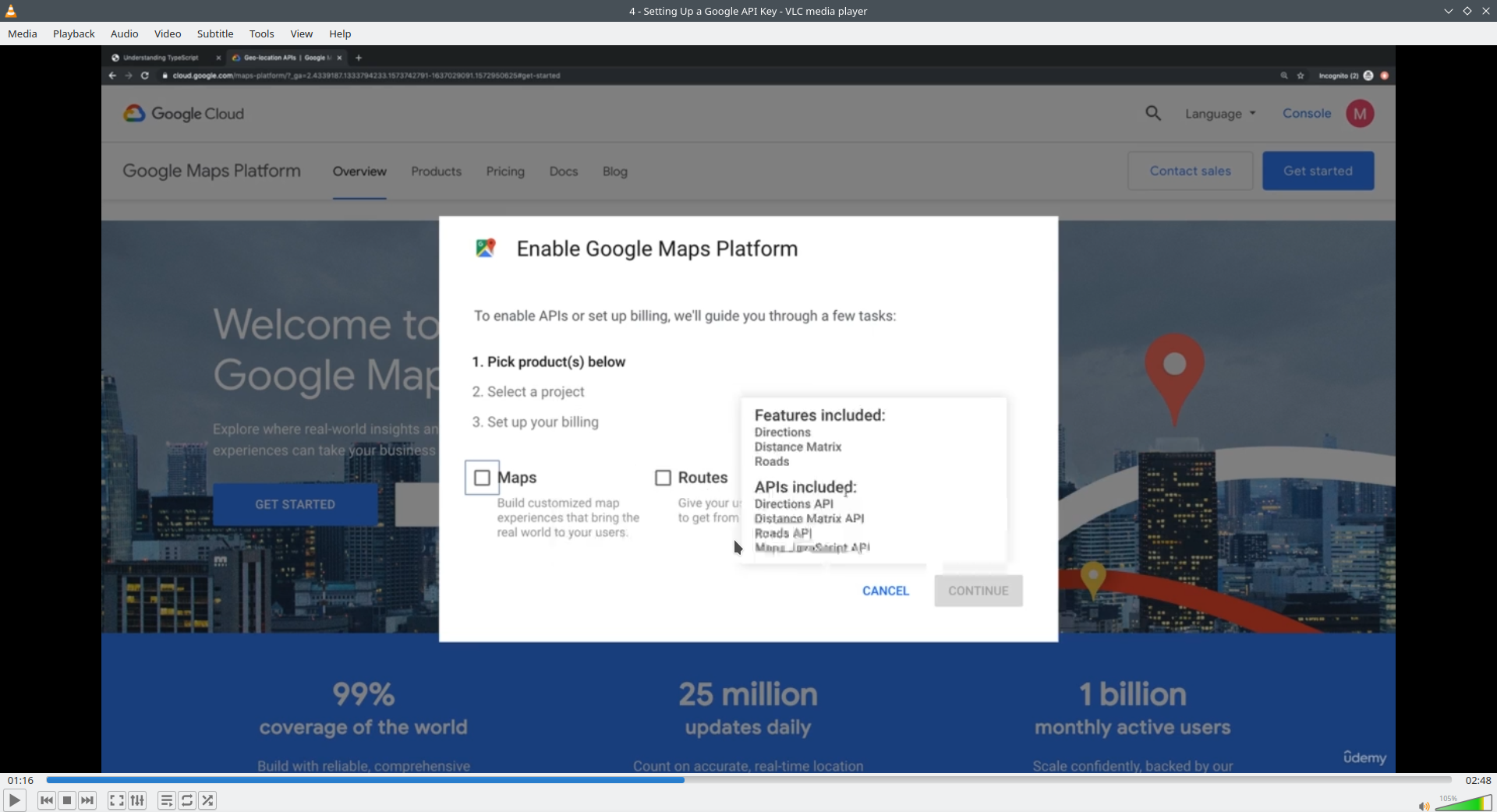This screenshot has height=812, width=1497.
Task: Open the Help menu
Action: tap(340, 34)
